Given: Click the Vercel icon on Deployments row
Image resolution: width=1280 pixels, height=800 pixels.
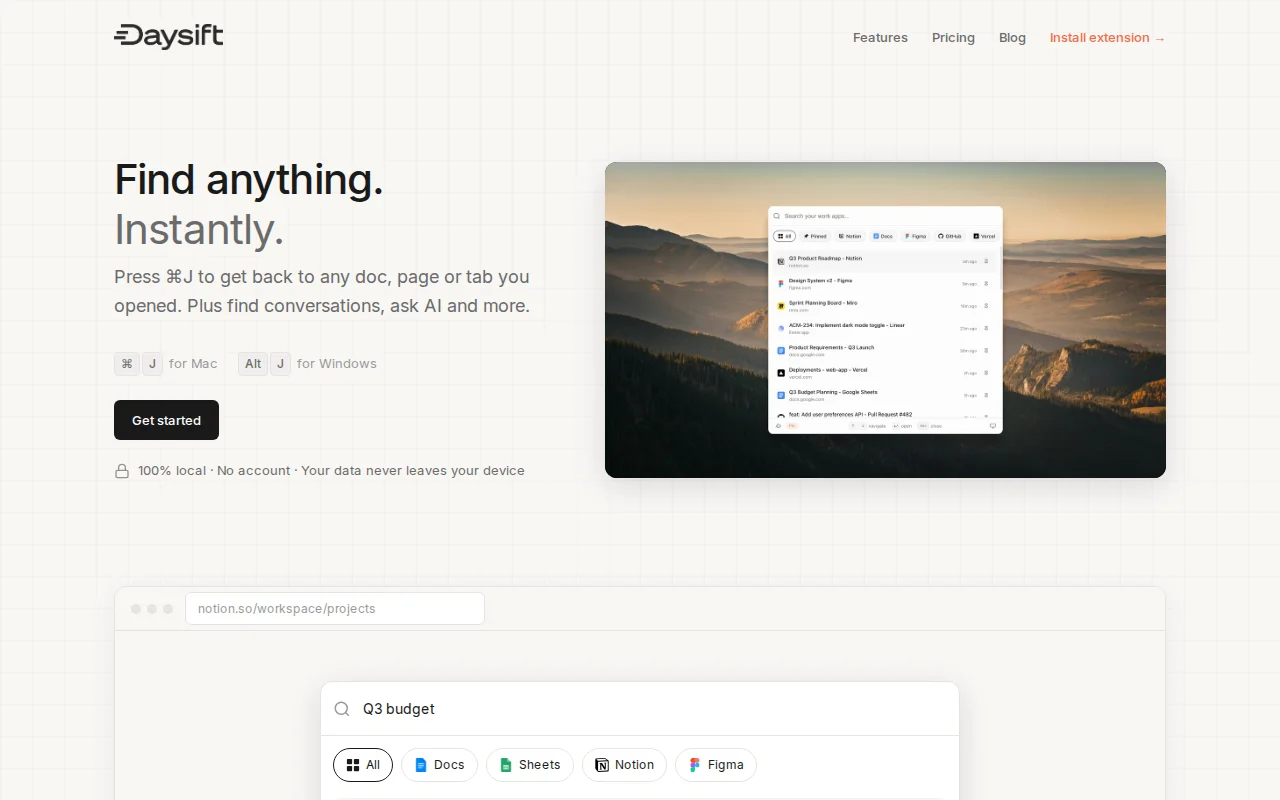Looking at the screenshot, I should 781,373.
